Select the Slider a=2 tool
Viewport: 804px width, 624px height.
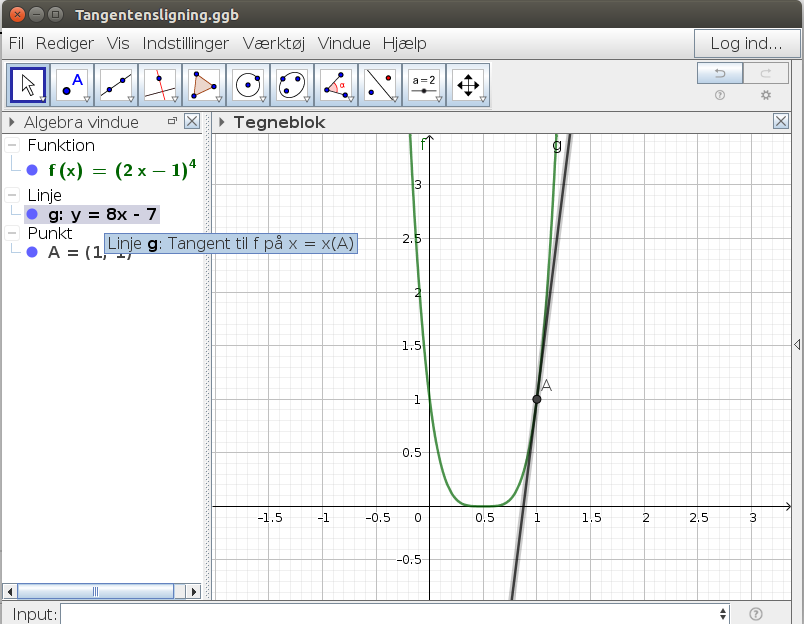click(x=424, y=85)
